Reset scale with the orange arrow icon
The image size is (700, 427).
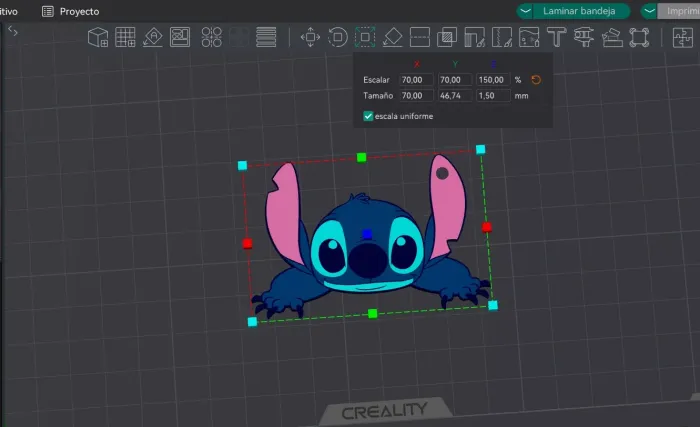click(537, 79)
